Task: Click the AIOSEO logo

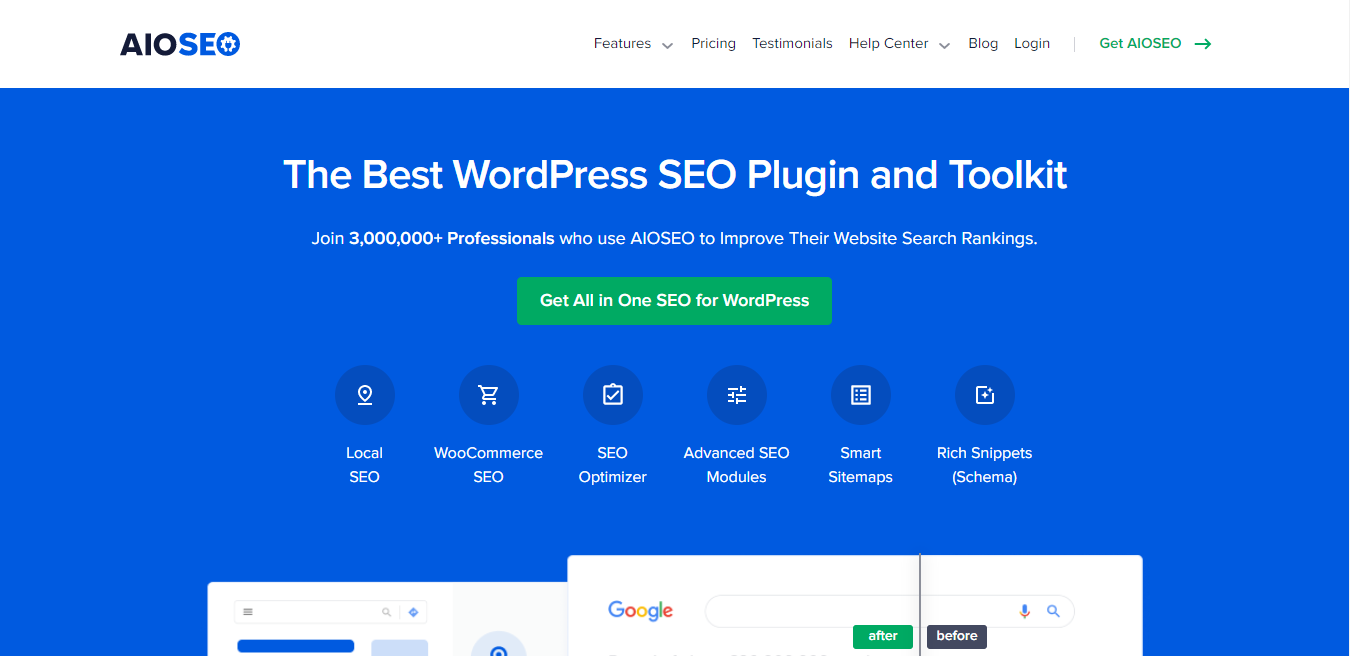Action: coord(180,44)
